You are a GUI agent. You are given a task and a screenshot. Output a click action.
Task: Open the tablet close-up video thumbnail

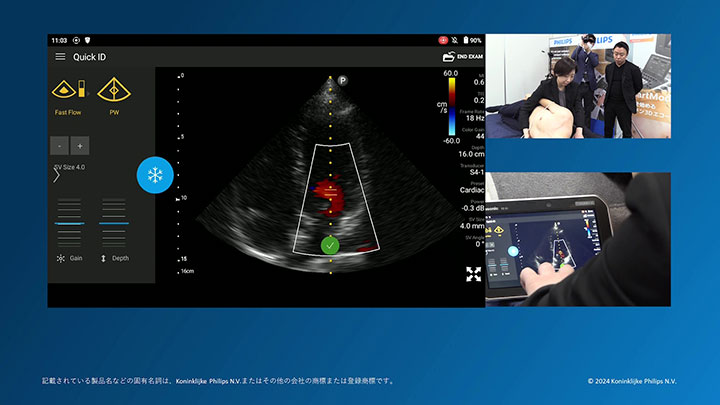pos(578,238)
